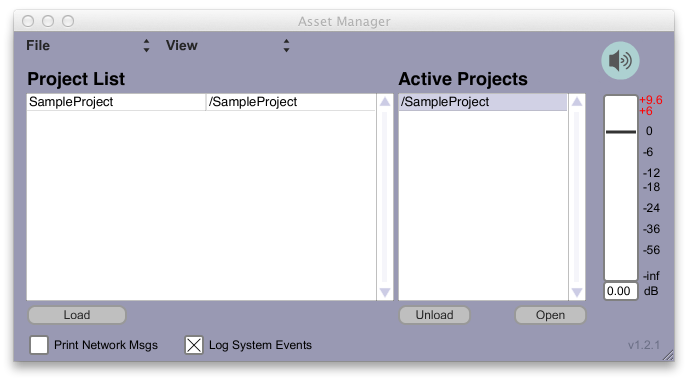Toggle the speaker audio output icon
Screen dimensions: 688x381
620,61
